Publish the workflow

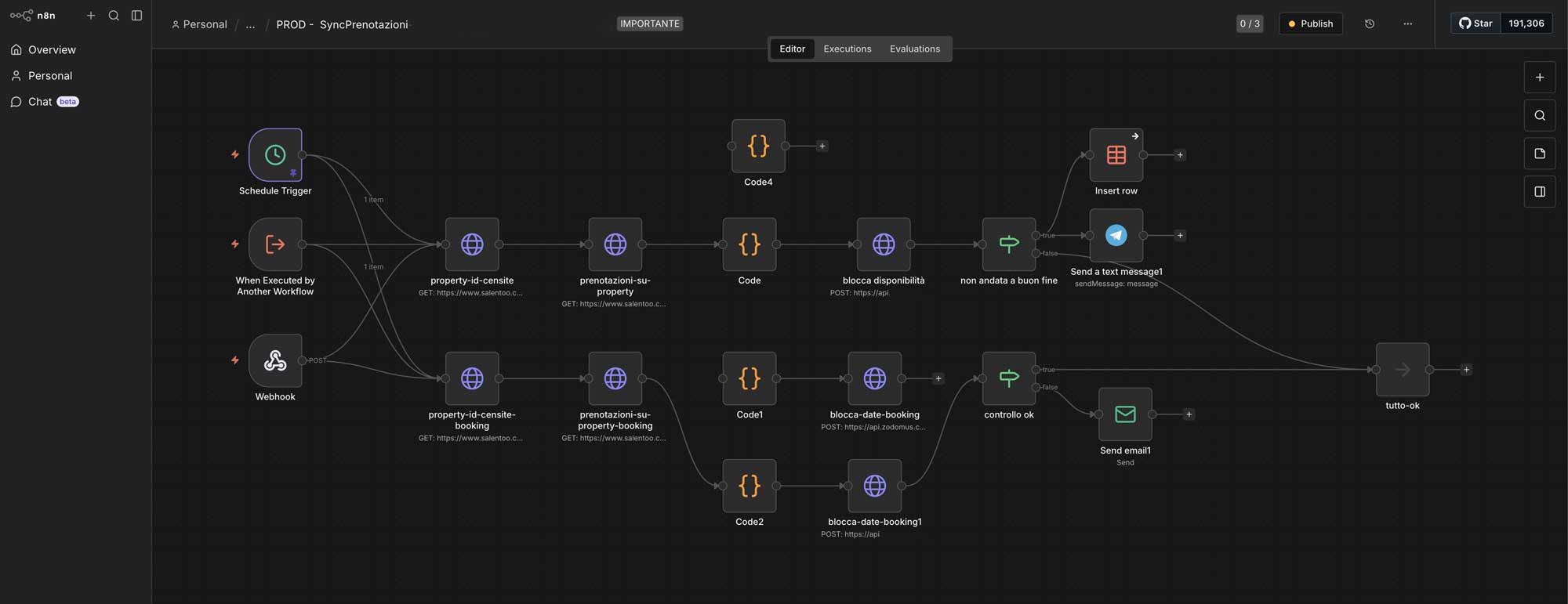[x=1311, y=24]
